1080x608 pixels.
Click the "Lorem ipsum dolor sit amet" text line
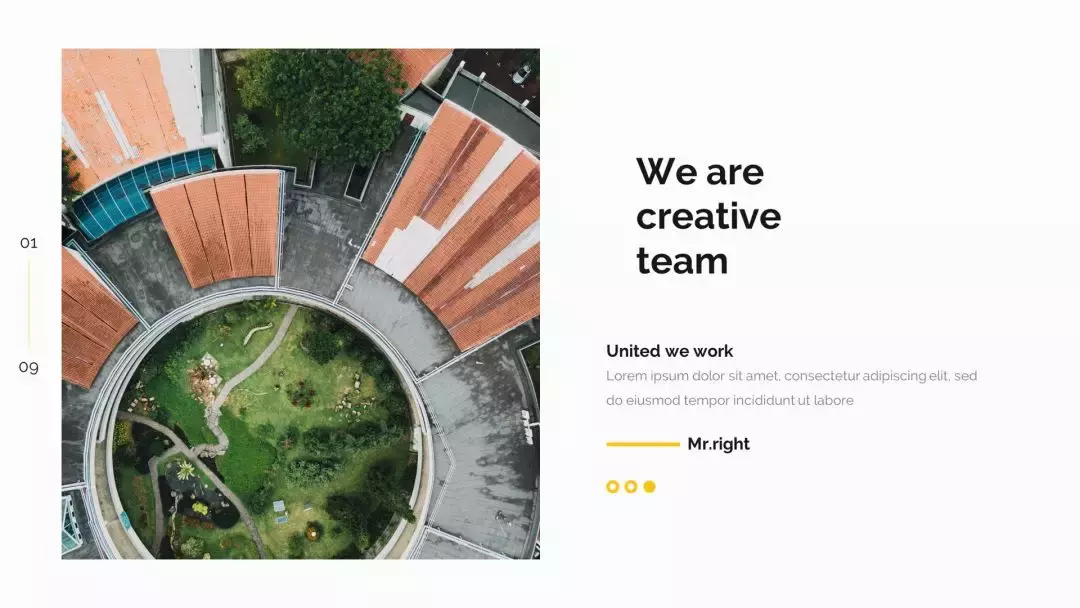pyautogui.click(x=791, y=376)
